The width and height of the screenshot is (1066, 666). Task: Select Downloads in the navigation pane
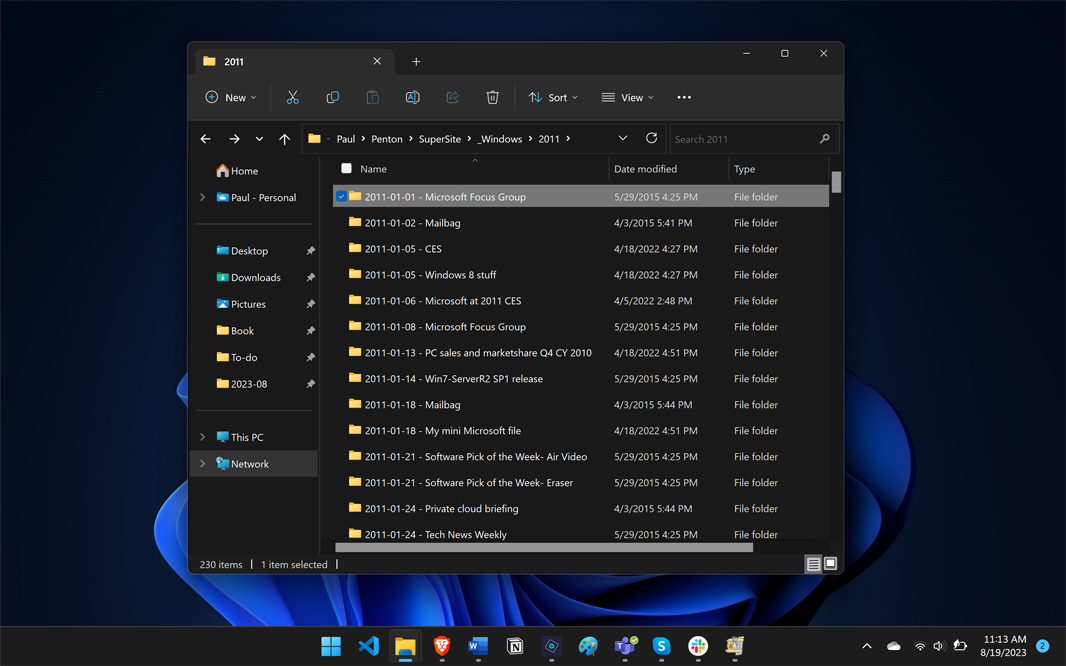pyautogui.click(x=255, y=278)
